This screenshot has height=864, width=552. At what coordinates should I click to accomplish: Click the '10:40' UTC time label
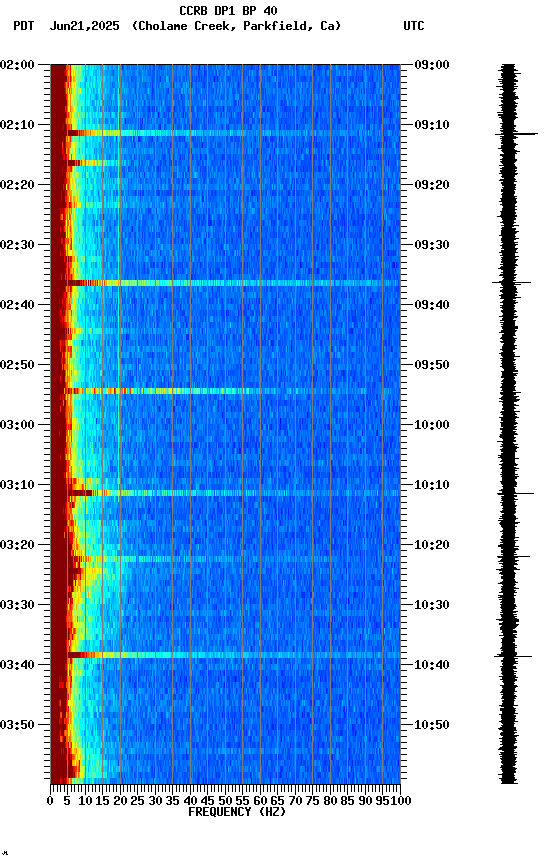point(432,665)
